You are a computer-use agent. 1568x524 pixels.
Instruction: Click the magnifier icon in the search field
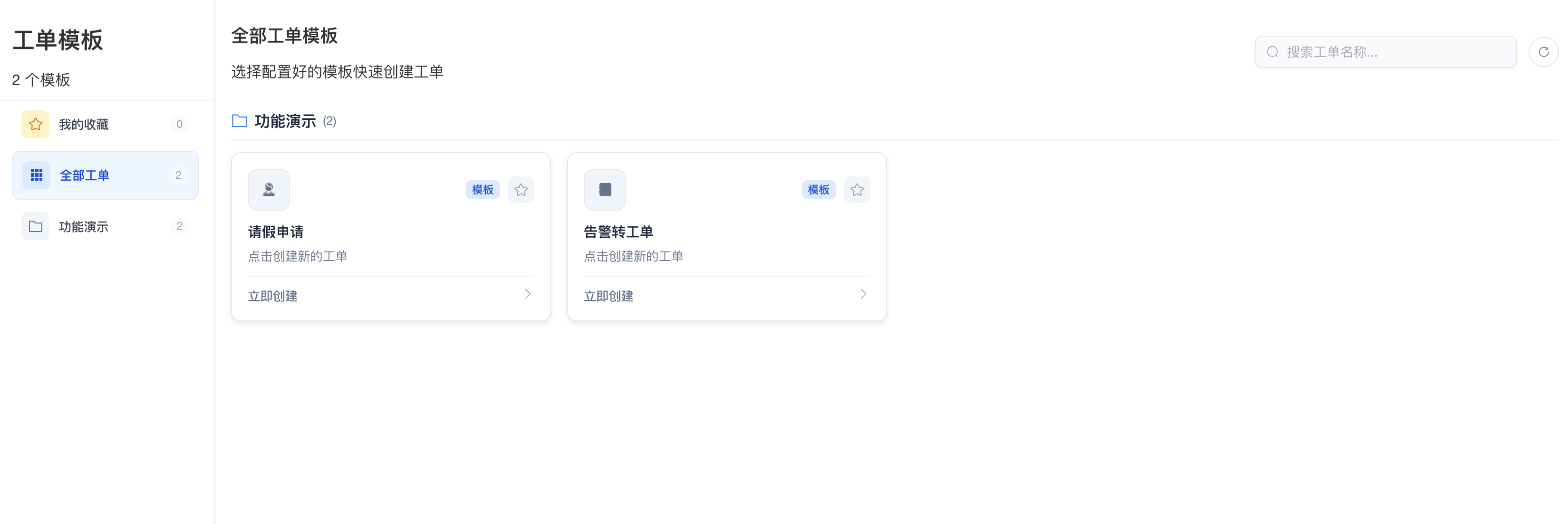click(1273, 52)
